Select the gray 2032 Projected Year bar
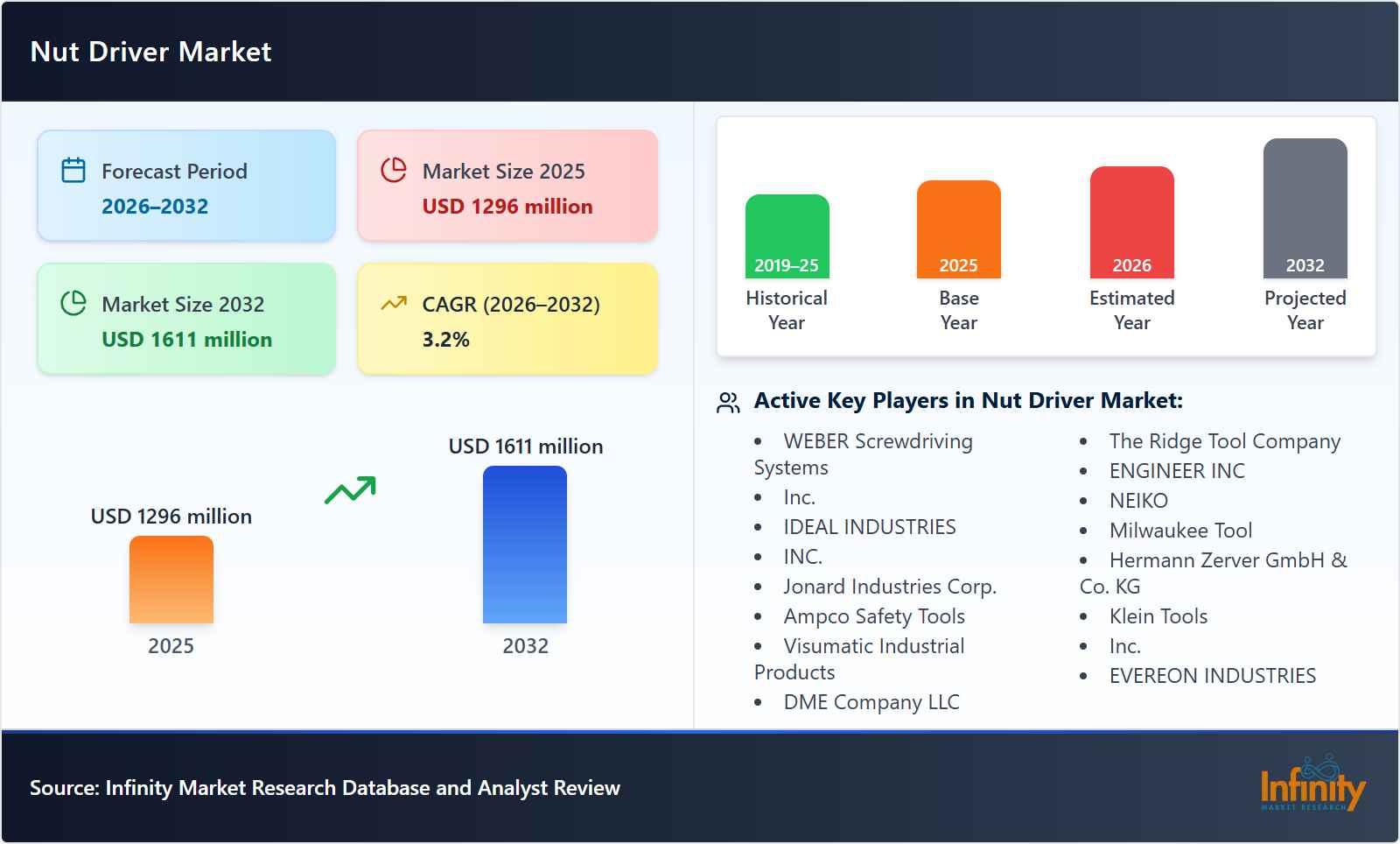This screenshot has width=1400, height=844. pos(1305,208)
